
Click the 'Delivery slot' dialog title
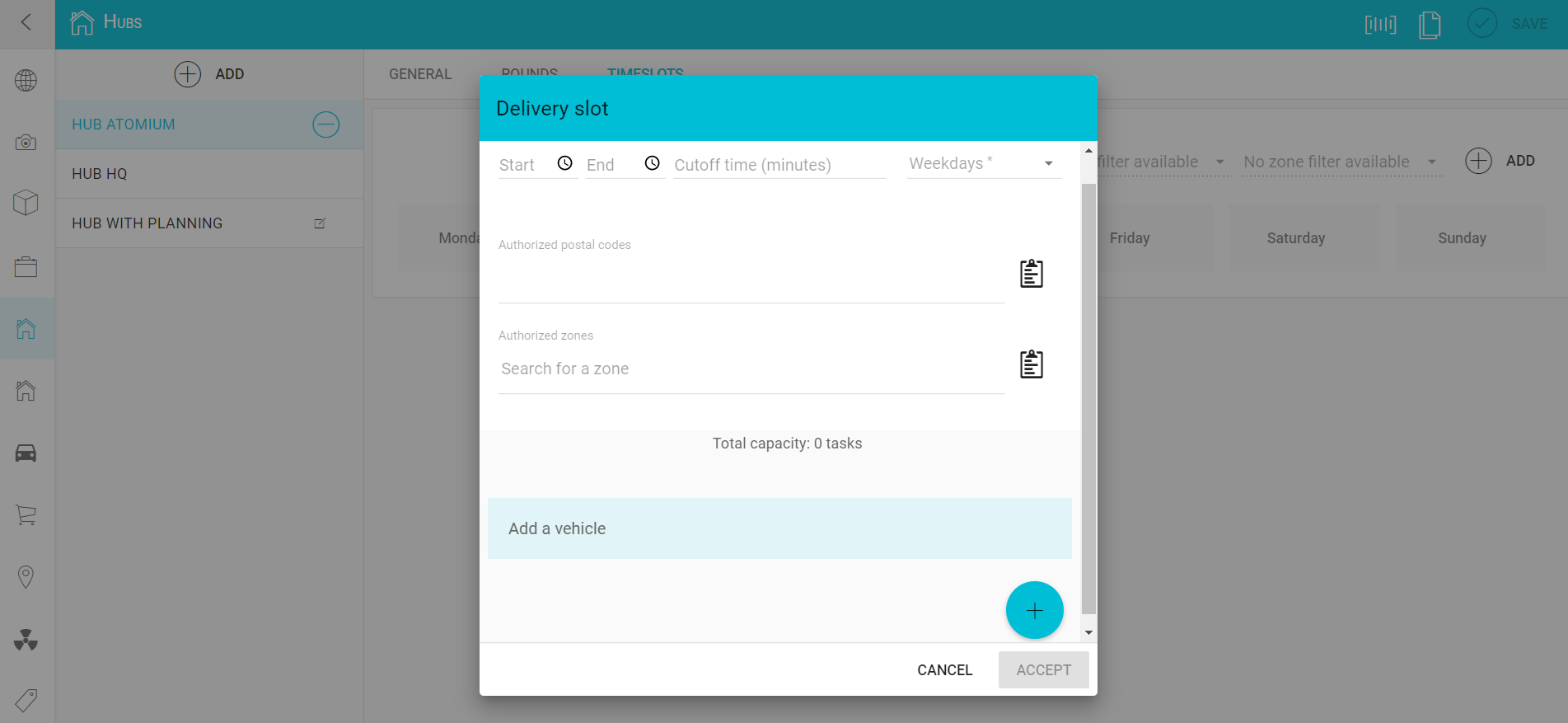point(552,109)
